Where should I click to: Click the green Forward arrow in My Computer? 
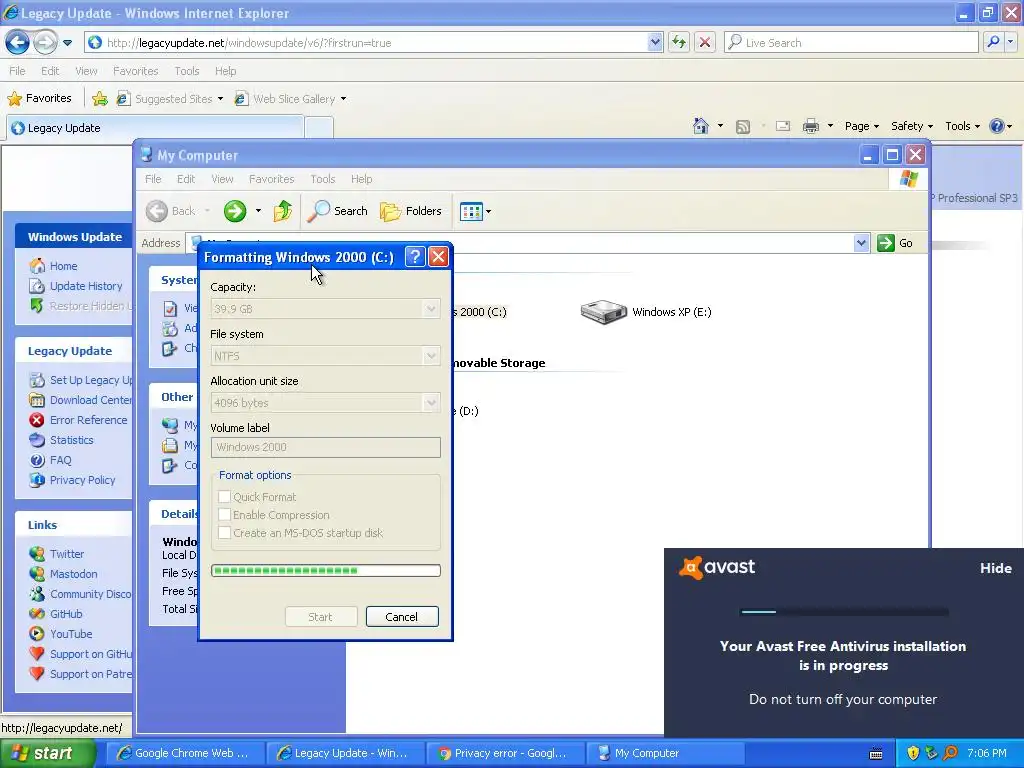click(x=235, y=211)
